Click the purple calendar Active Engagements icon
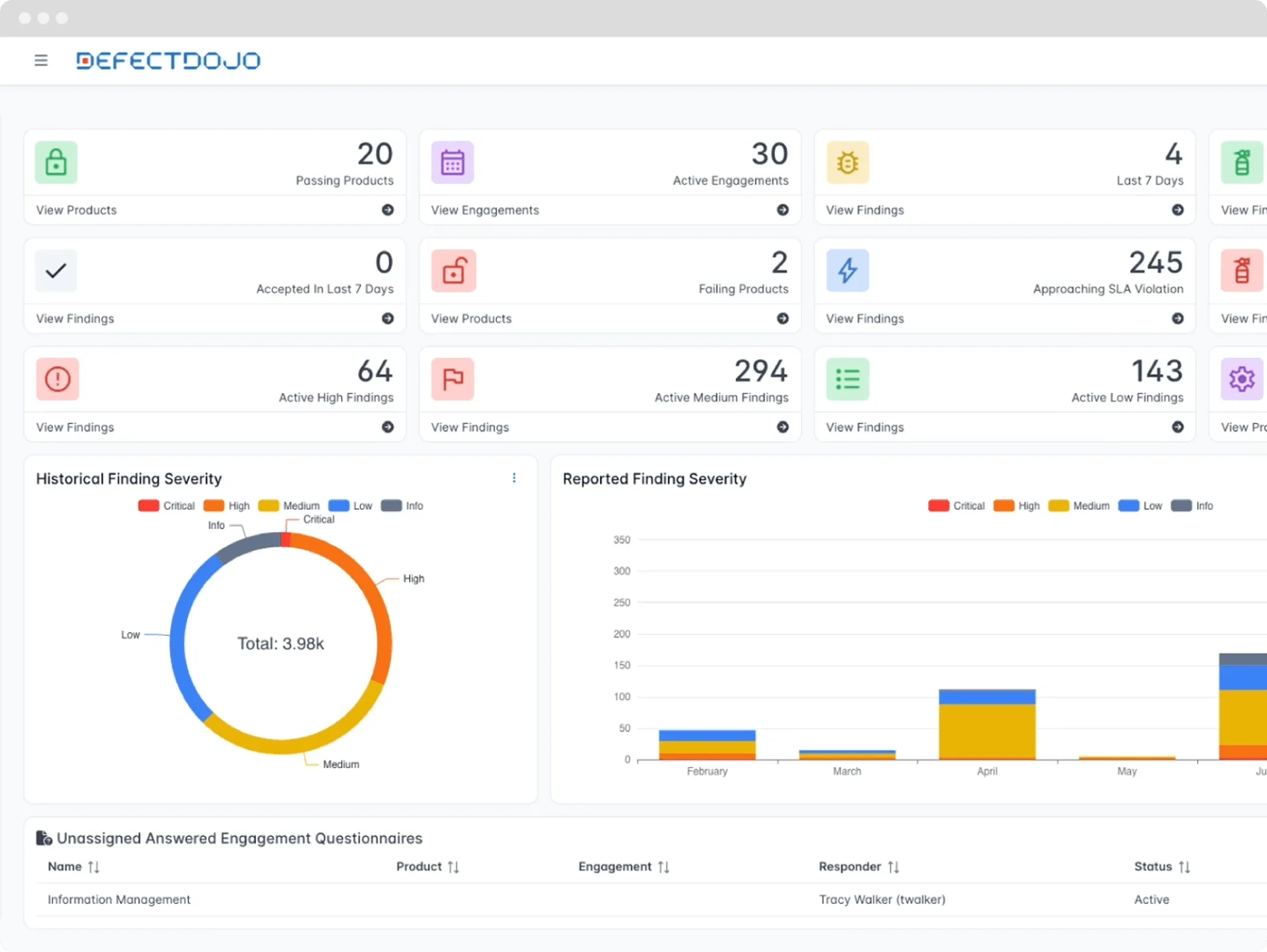1267x952 pixels. click(453, 162)
